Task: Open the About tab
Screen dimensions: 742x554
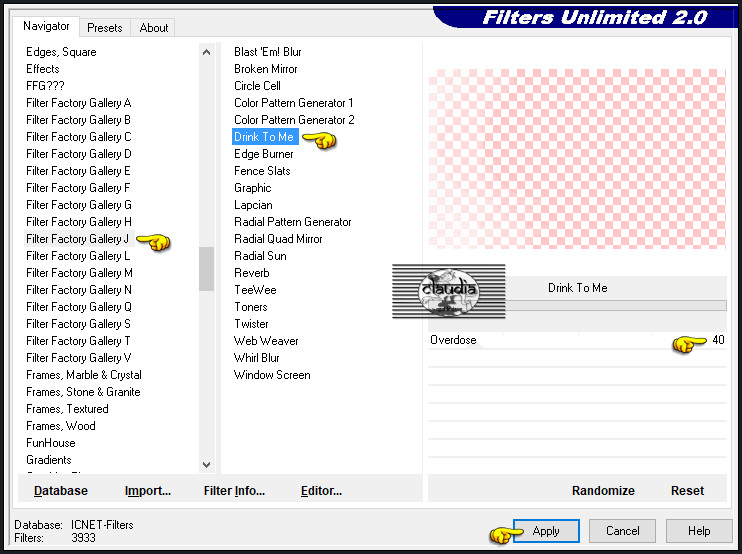Action: coord(153,28)
